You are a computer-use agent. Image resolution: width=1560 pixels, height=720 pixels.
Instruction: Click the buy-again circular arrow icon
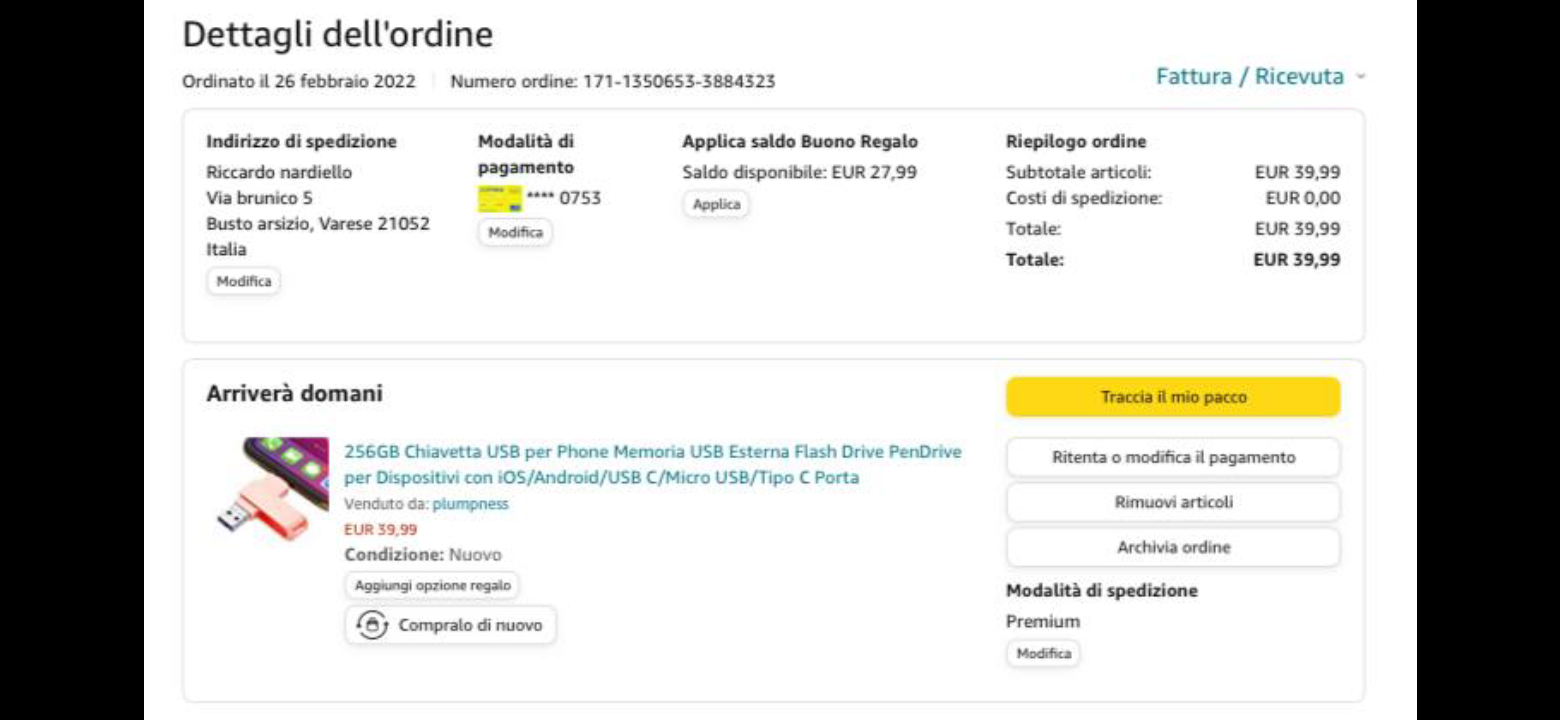tap(372, 625)
